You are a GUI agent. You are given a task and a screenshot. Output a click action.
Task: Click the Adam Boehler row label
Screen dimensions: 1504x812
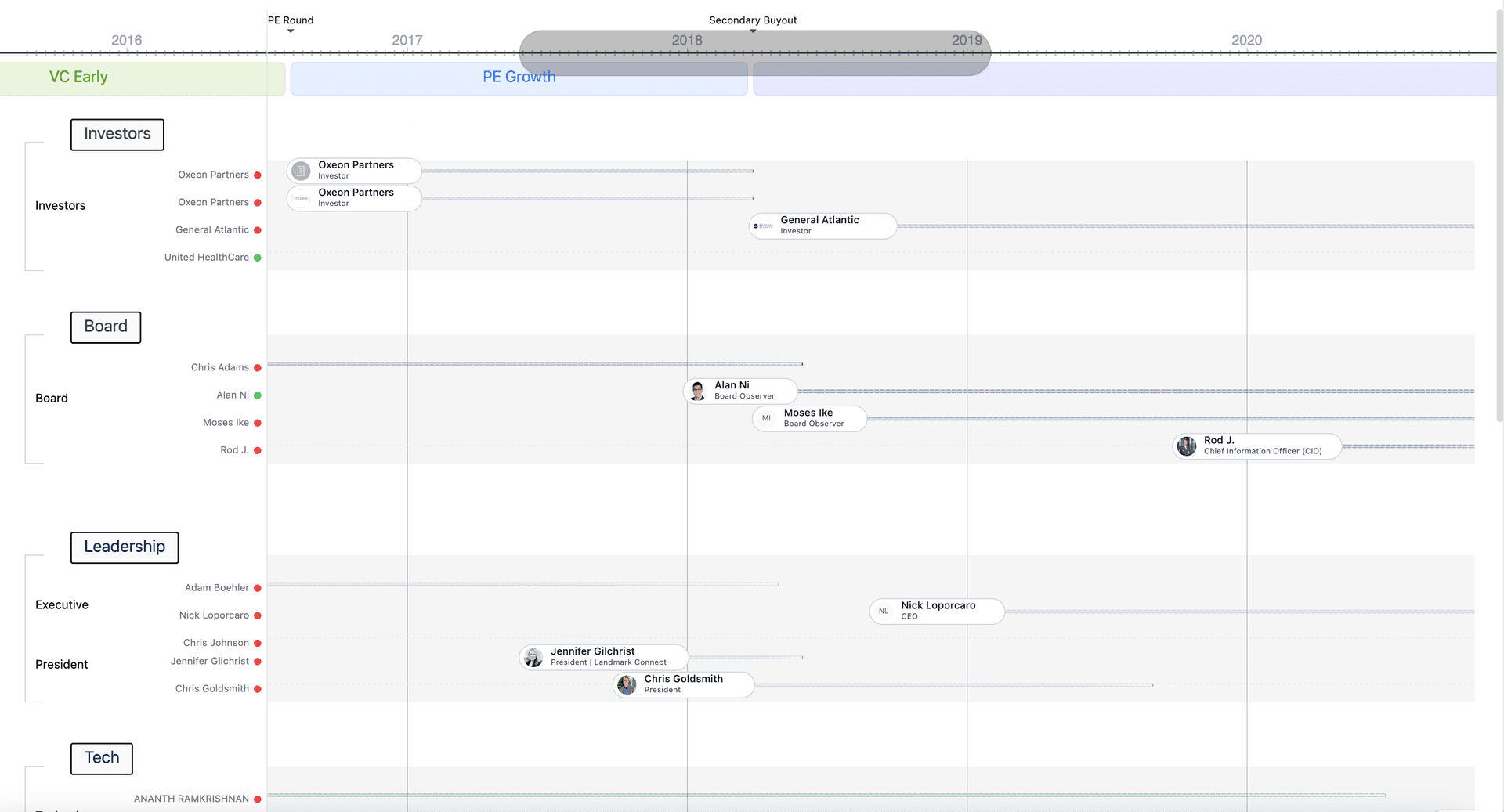(217, 588)
